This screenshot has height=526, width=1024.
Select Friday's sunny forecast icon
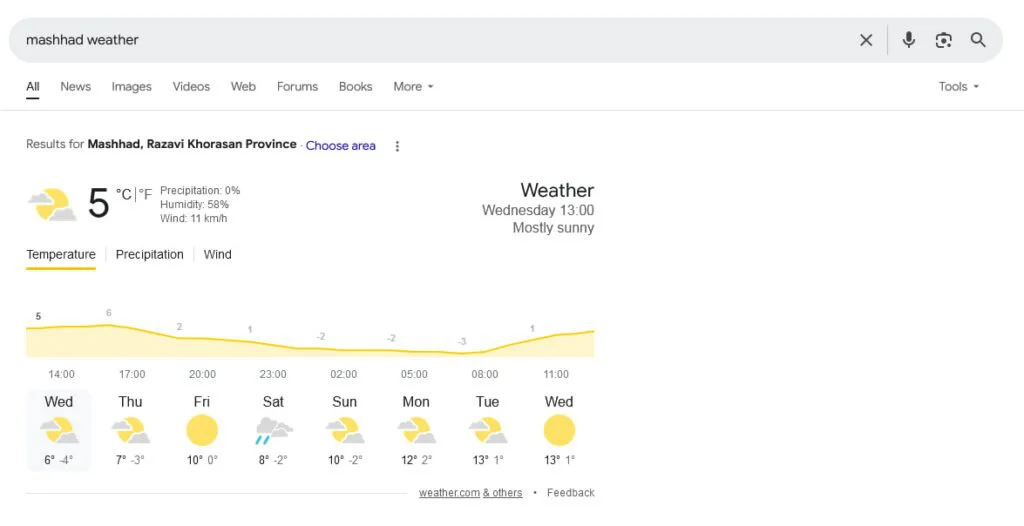(202, 431)
